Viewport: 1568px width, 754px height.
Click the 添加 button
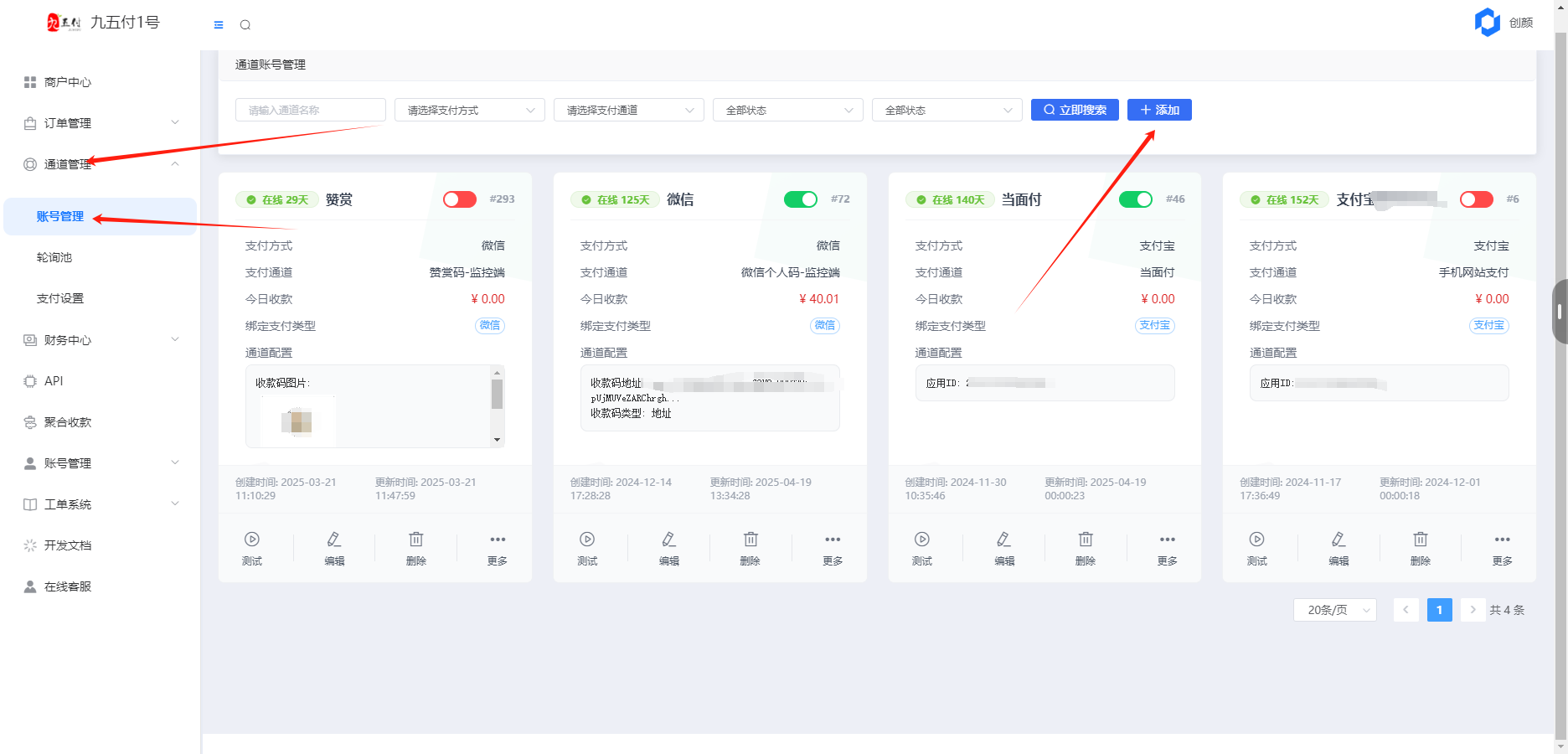[1159, 110]
